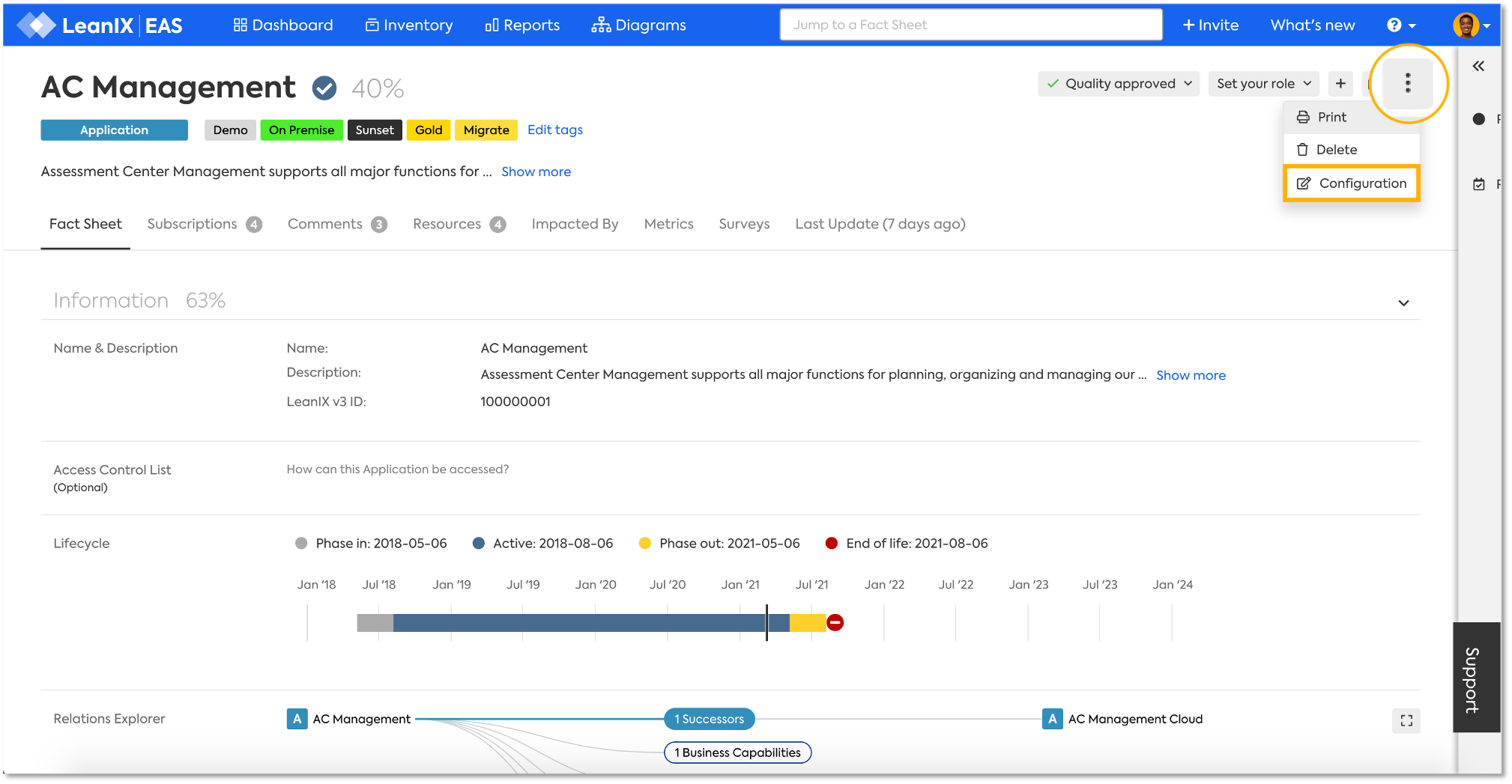Open the Dashboard menu

click(283, 25)
